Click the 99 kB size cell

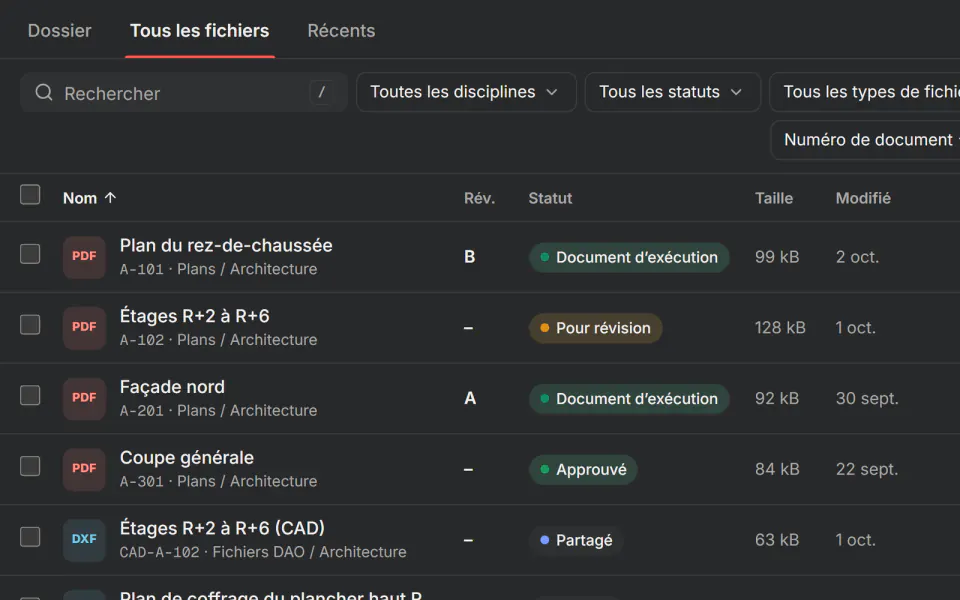click(x=777, y=257)
